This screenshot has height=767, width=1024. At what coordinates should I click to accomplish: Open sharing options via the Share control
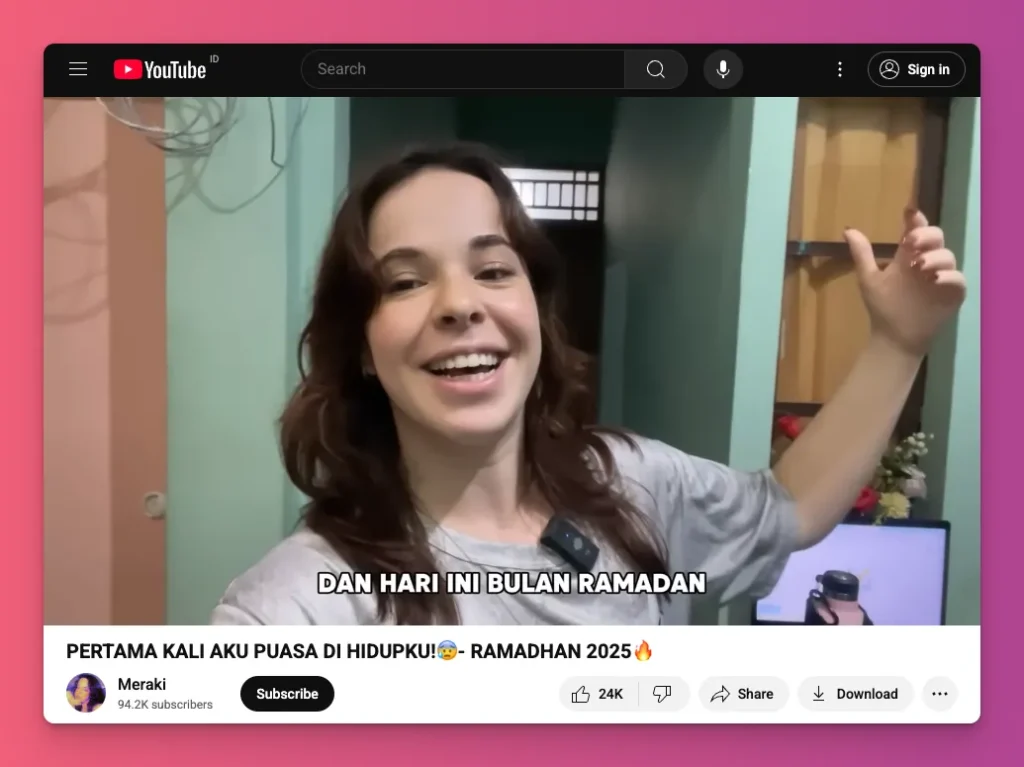point(742,693)
